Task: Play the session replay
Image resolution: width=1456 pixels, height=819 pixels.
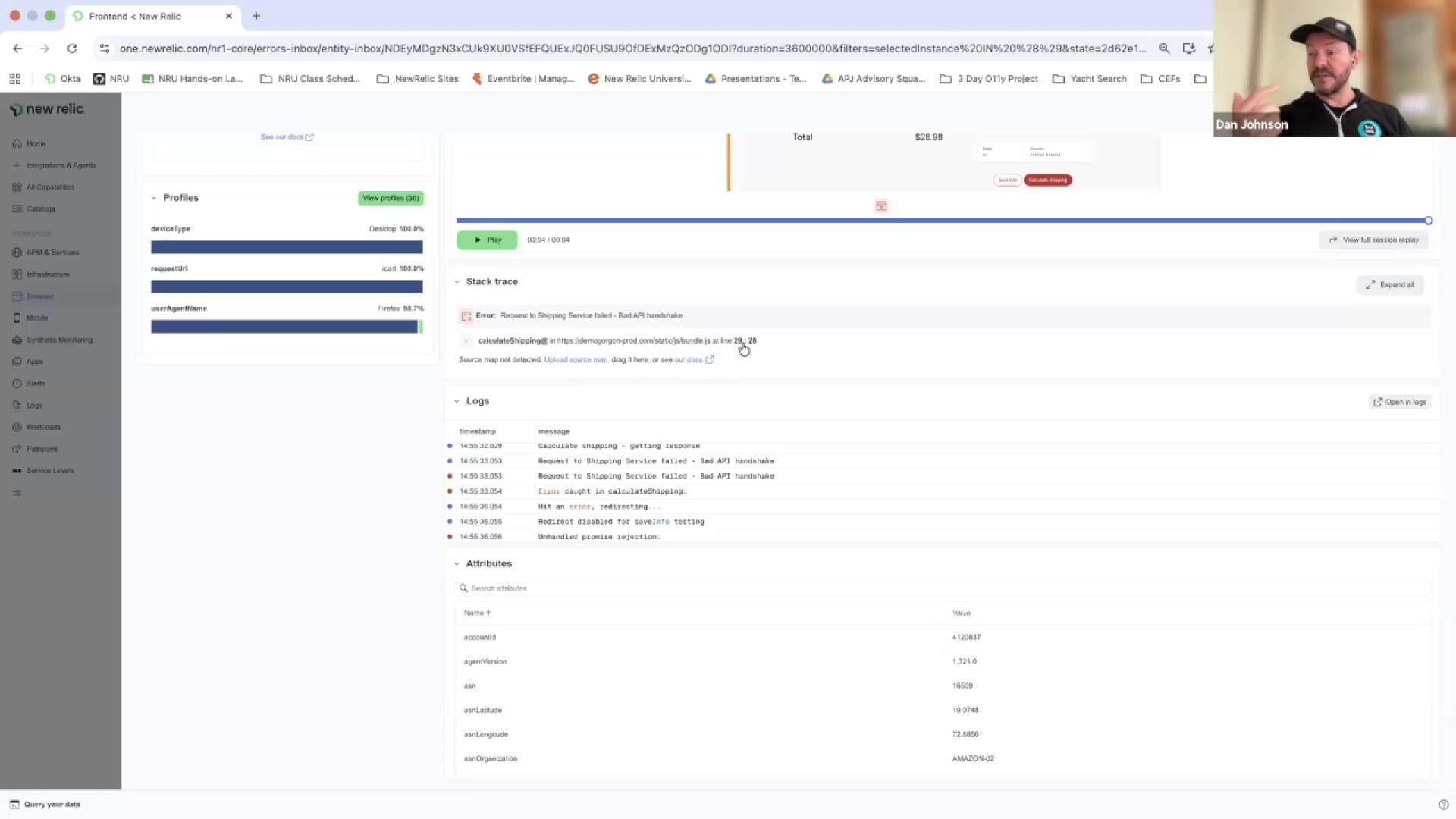Action: click(x=487, y=240)
